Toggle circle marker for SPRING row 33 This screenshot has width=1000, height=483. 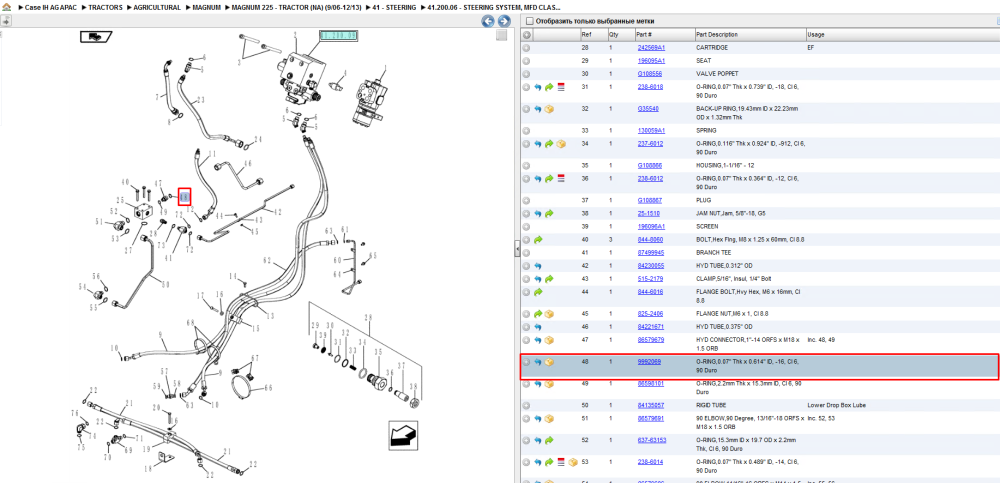click(526, 131)
